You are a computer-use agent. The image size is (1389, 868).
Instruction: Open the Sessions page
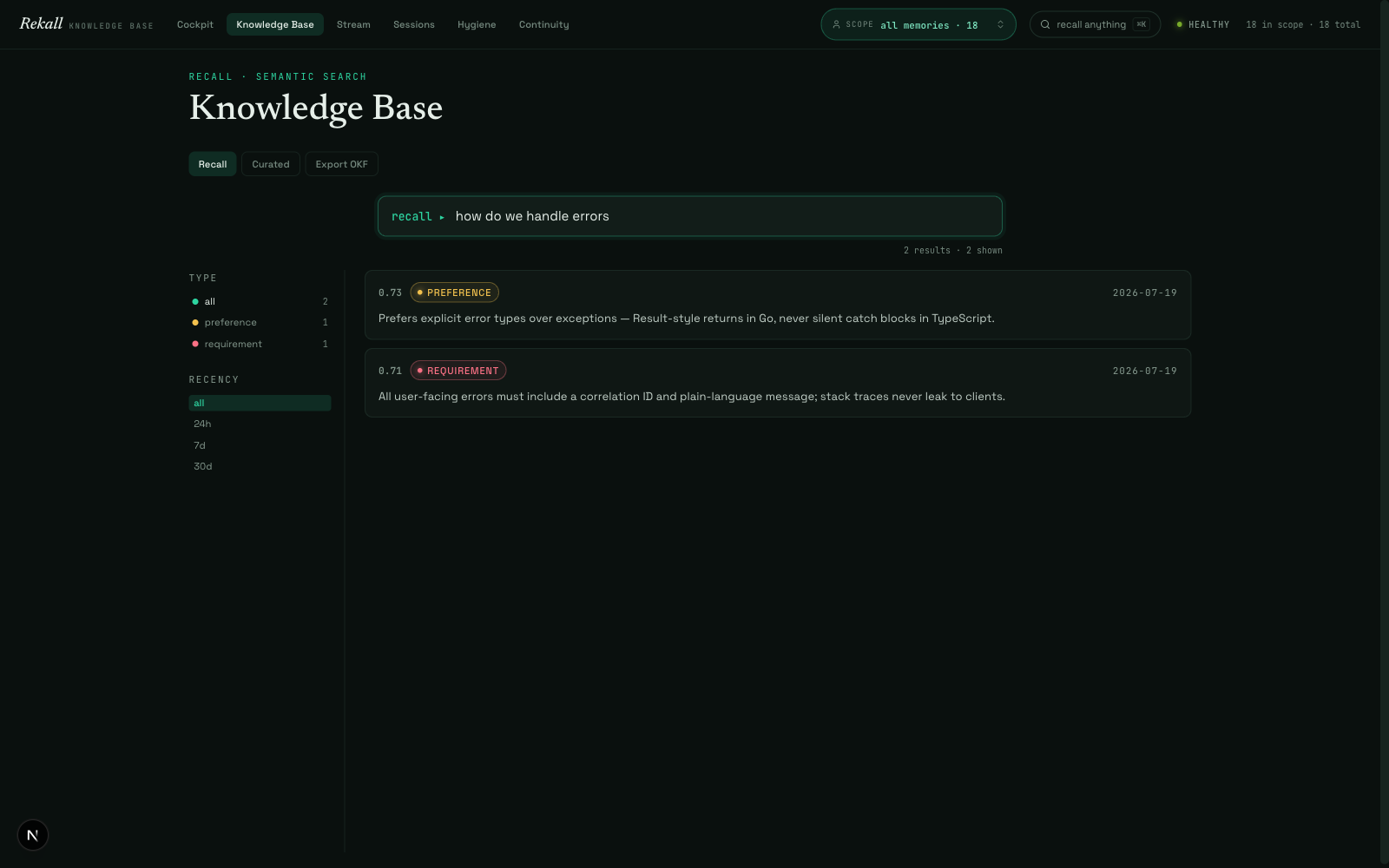point(414,24)
